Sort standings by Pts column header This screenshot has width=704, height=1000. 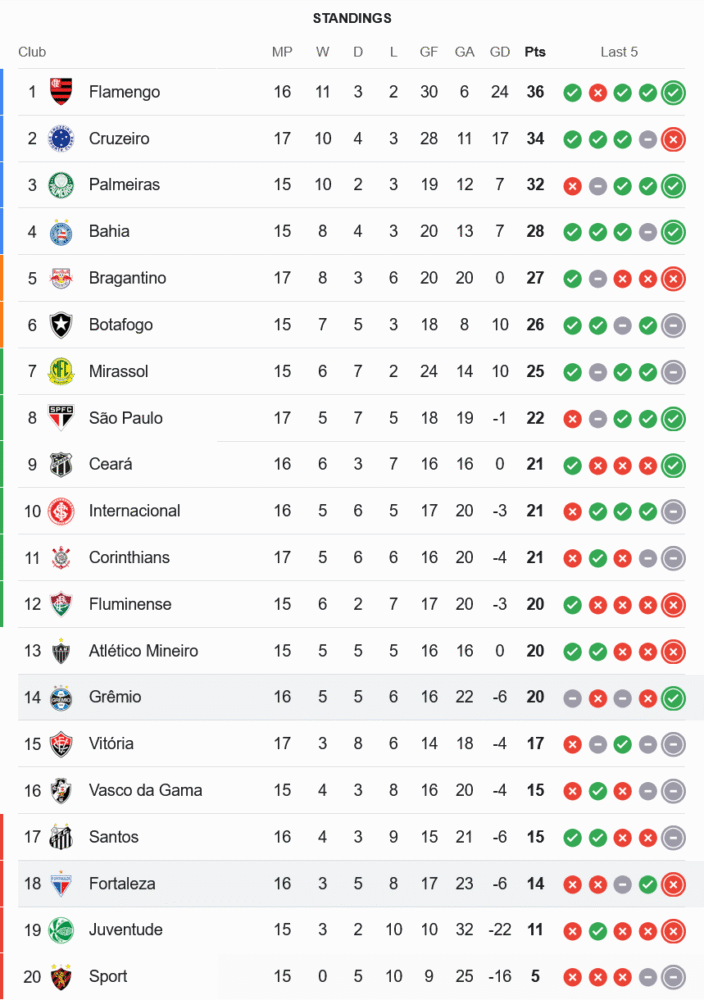535,52
